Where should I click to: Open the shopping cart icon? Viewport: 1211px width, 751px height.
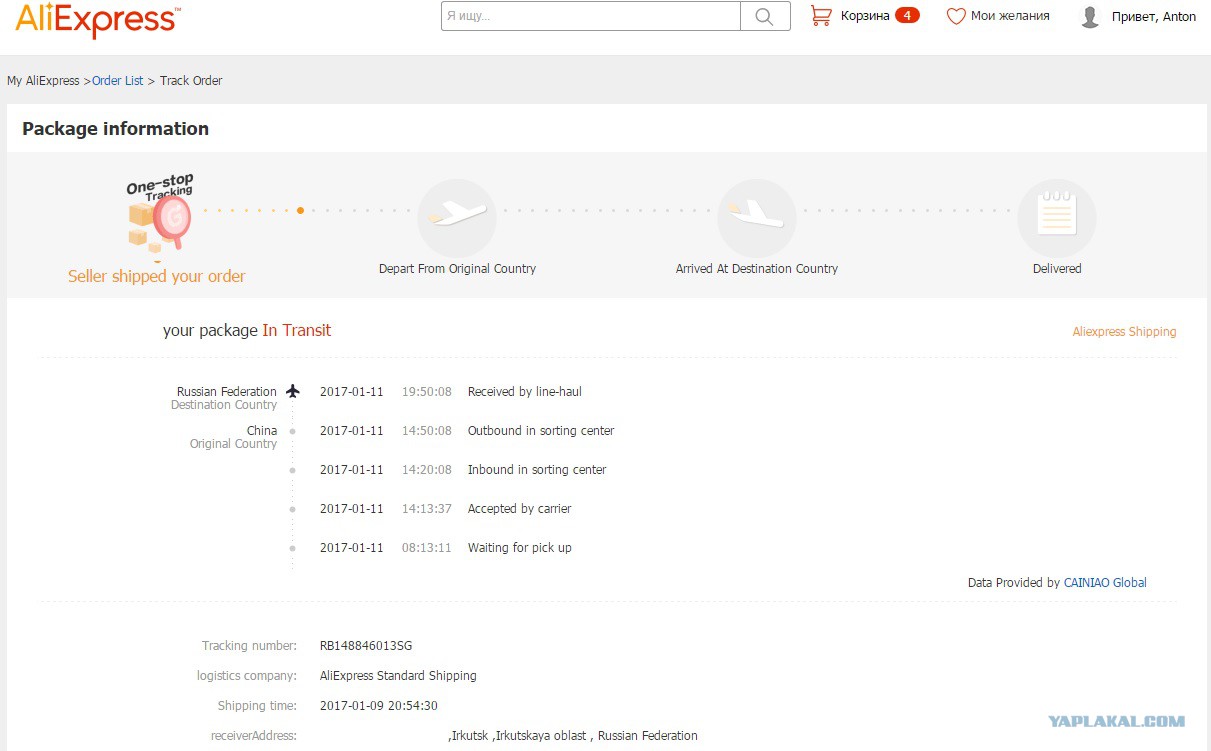click(821, 15)
